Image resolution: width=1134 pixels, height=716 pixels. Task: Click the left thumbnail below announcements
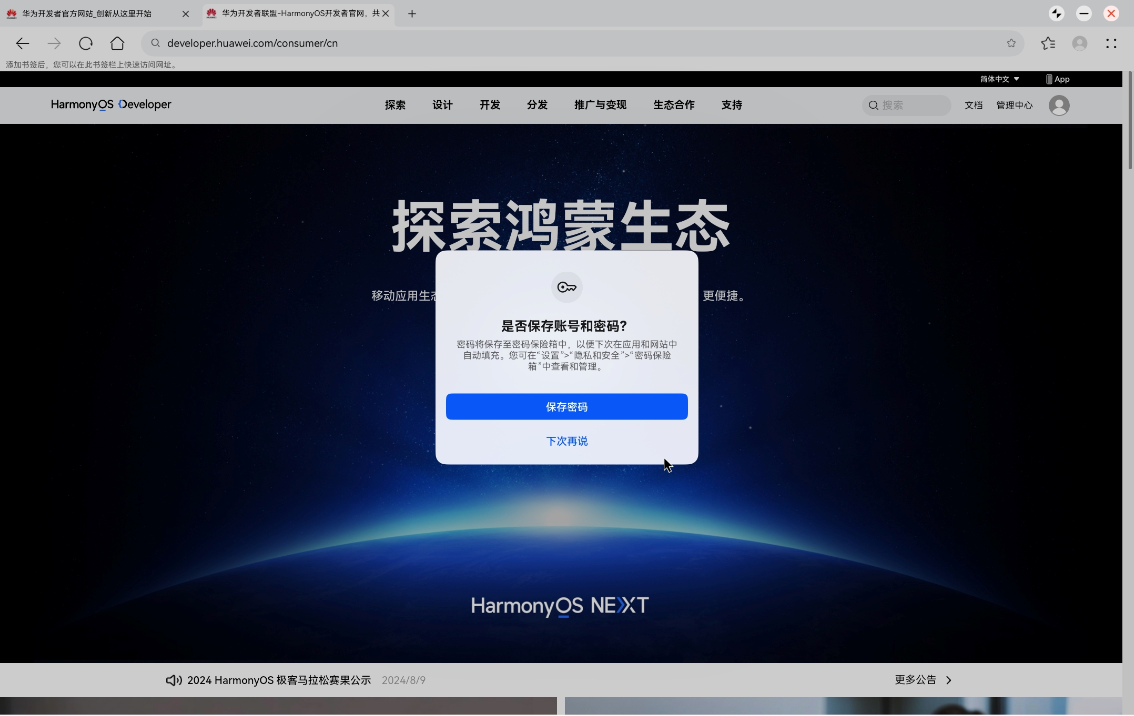click(278, 707)
